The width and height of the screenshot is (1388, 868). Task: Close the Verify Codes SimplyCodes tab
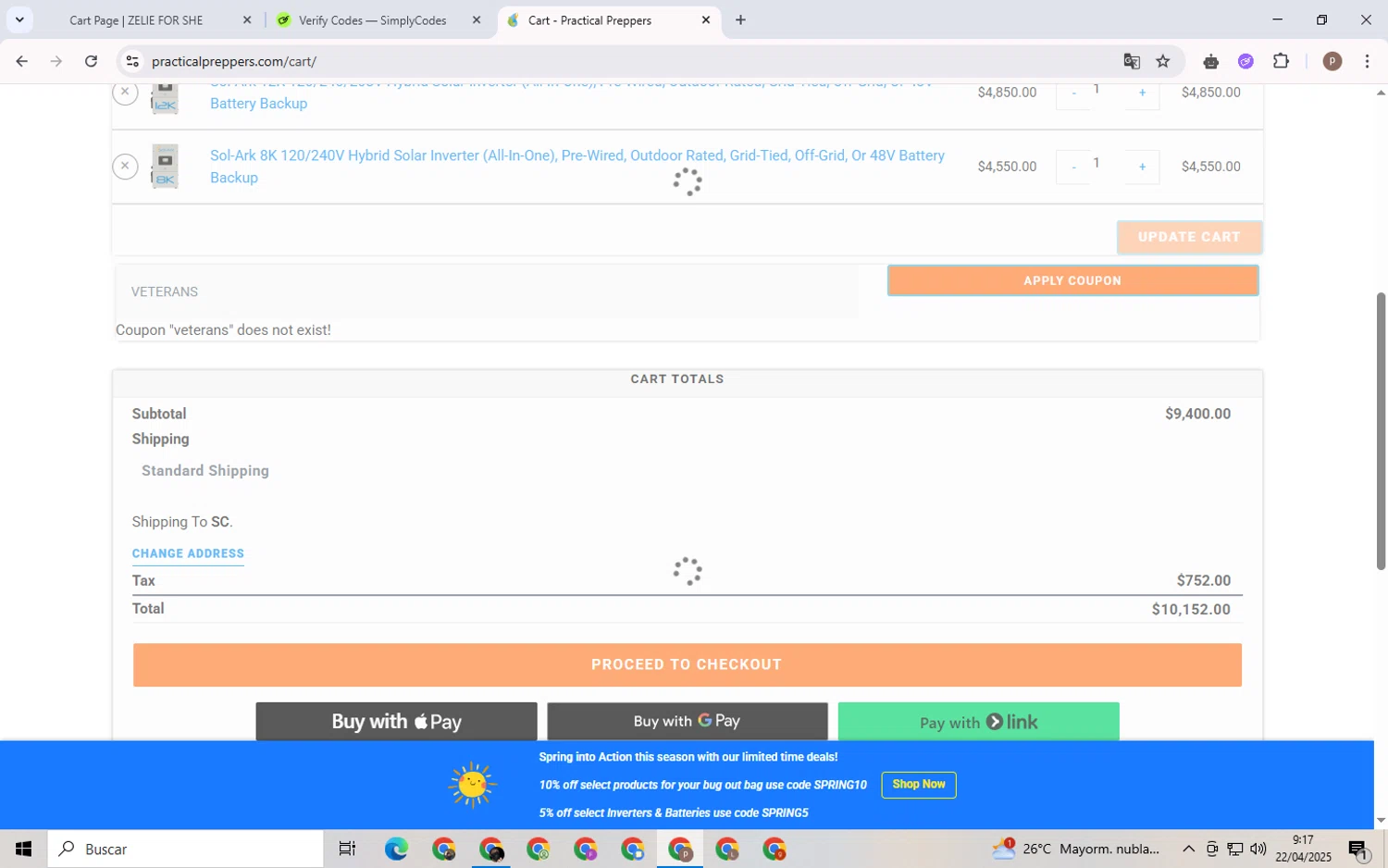[x=477, y=20]
